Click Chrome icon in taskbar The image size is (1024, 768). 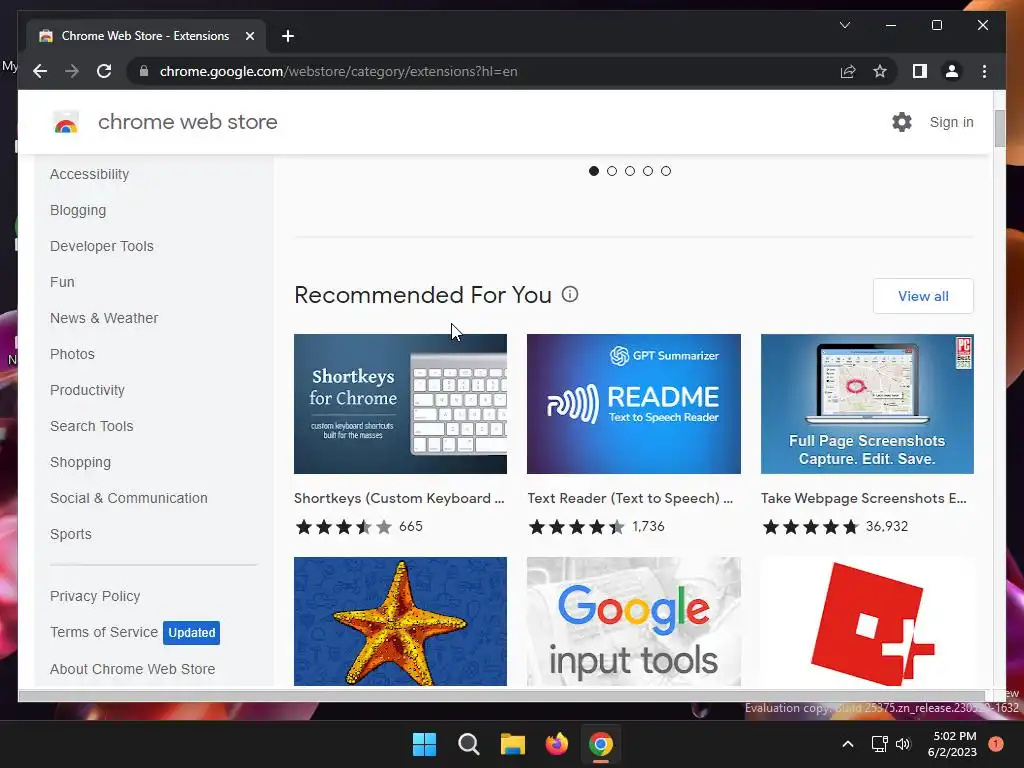click(x=601, y=744)
